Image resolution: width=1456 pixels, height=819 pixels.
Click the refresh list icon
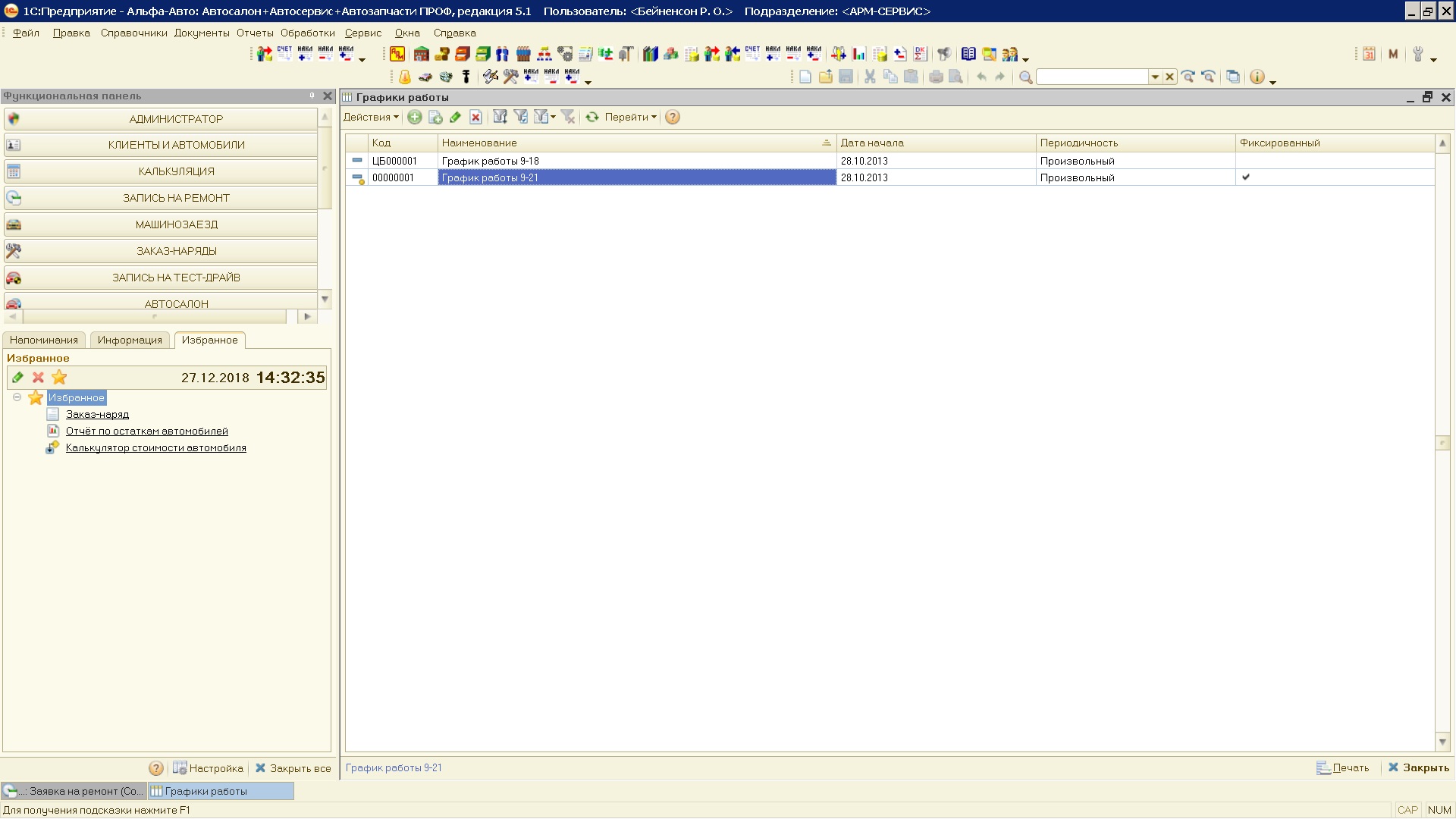pyautogui.click(x=592, y=117)
